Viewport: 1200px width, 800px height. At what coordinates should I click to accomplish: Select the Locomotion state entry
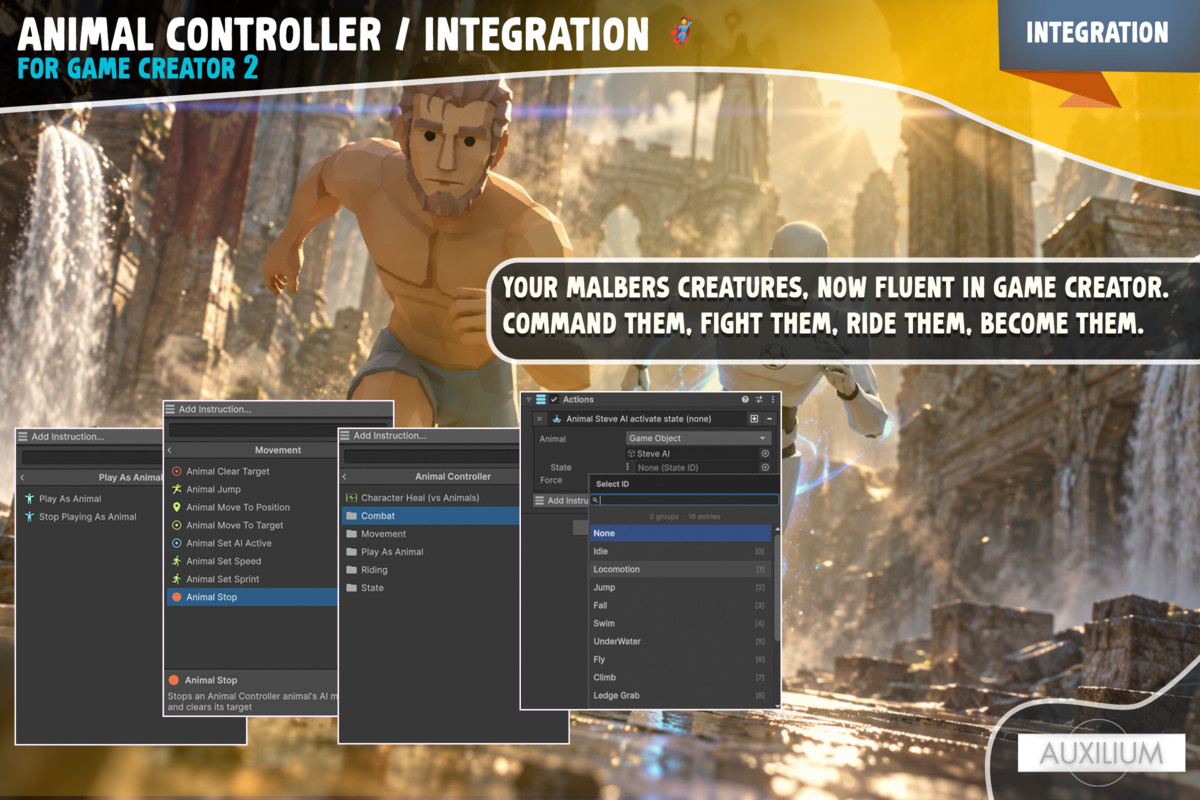pyautogui.click(x=680, y=569)
